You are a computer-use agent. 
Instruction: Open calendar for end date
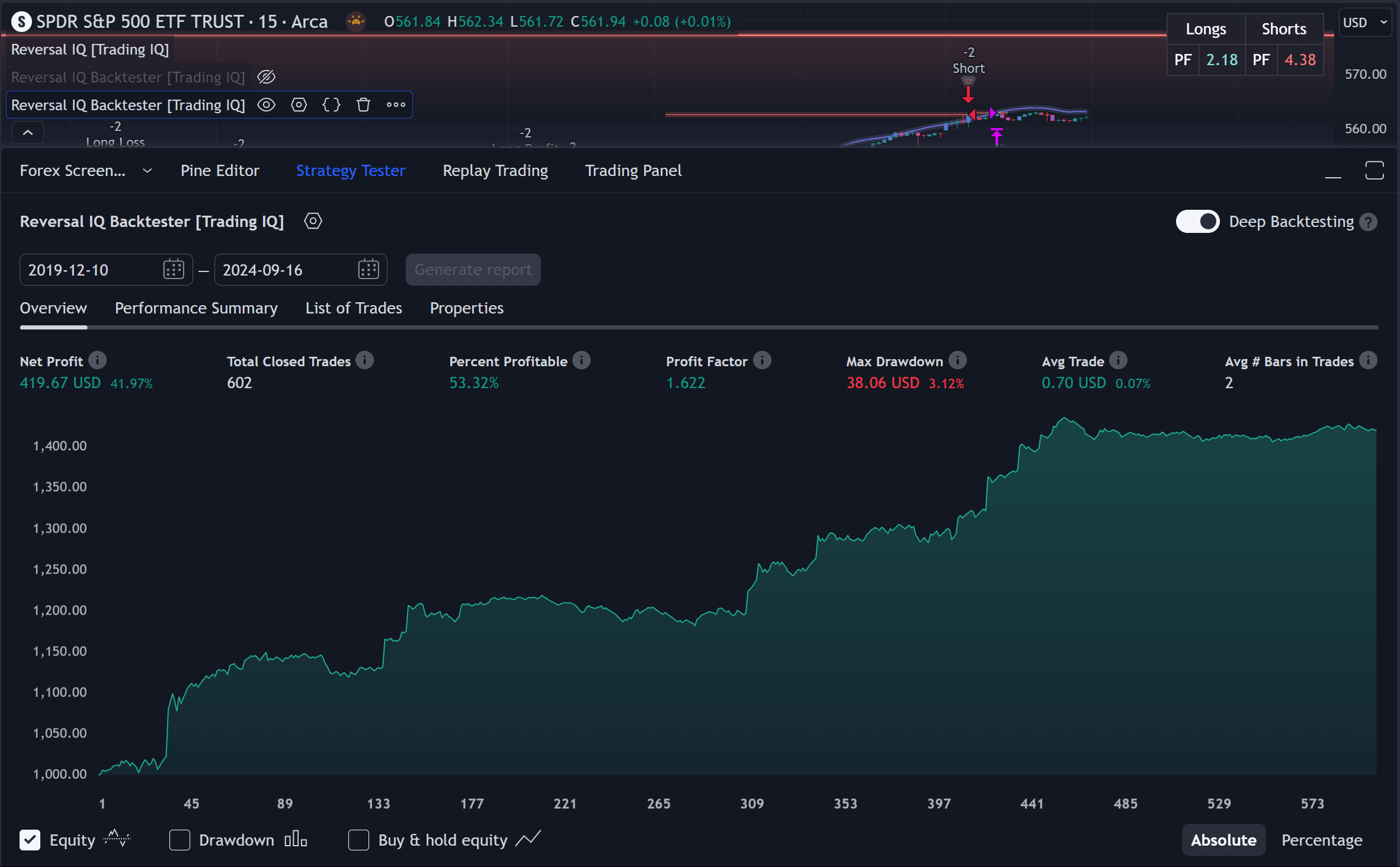tap(369, 270)
